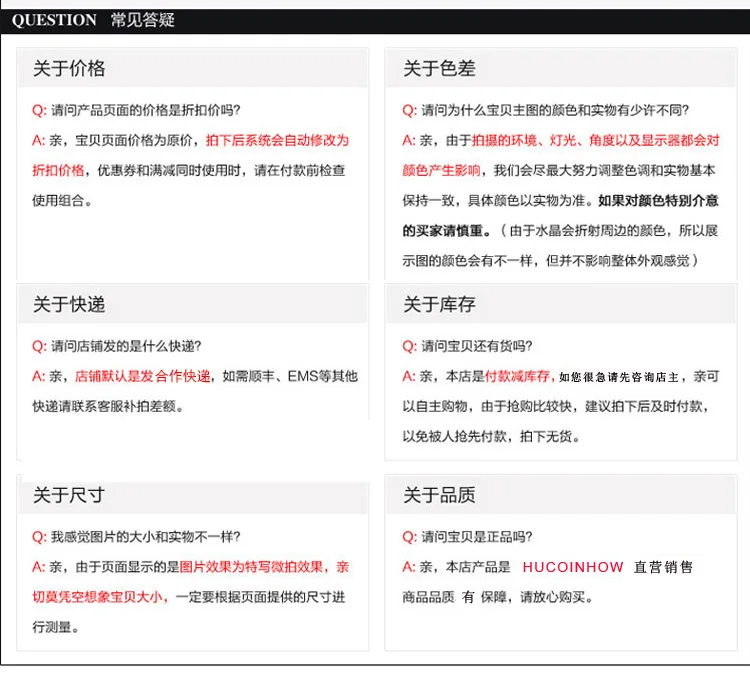
Task: Click the red text '店铺默认是发合作快递'
Action: click(x=143, y=377)
